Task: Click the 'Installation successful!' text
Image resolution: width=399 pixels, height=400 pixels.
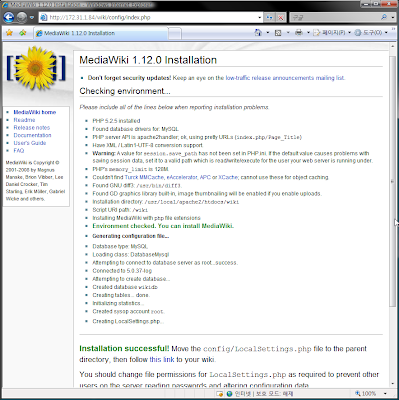Action: 124,349
